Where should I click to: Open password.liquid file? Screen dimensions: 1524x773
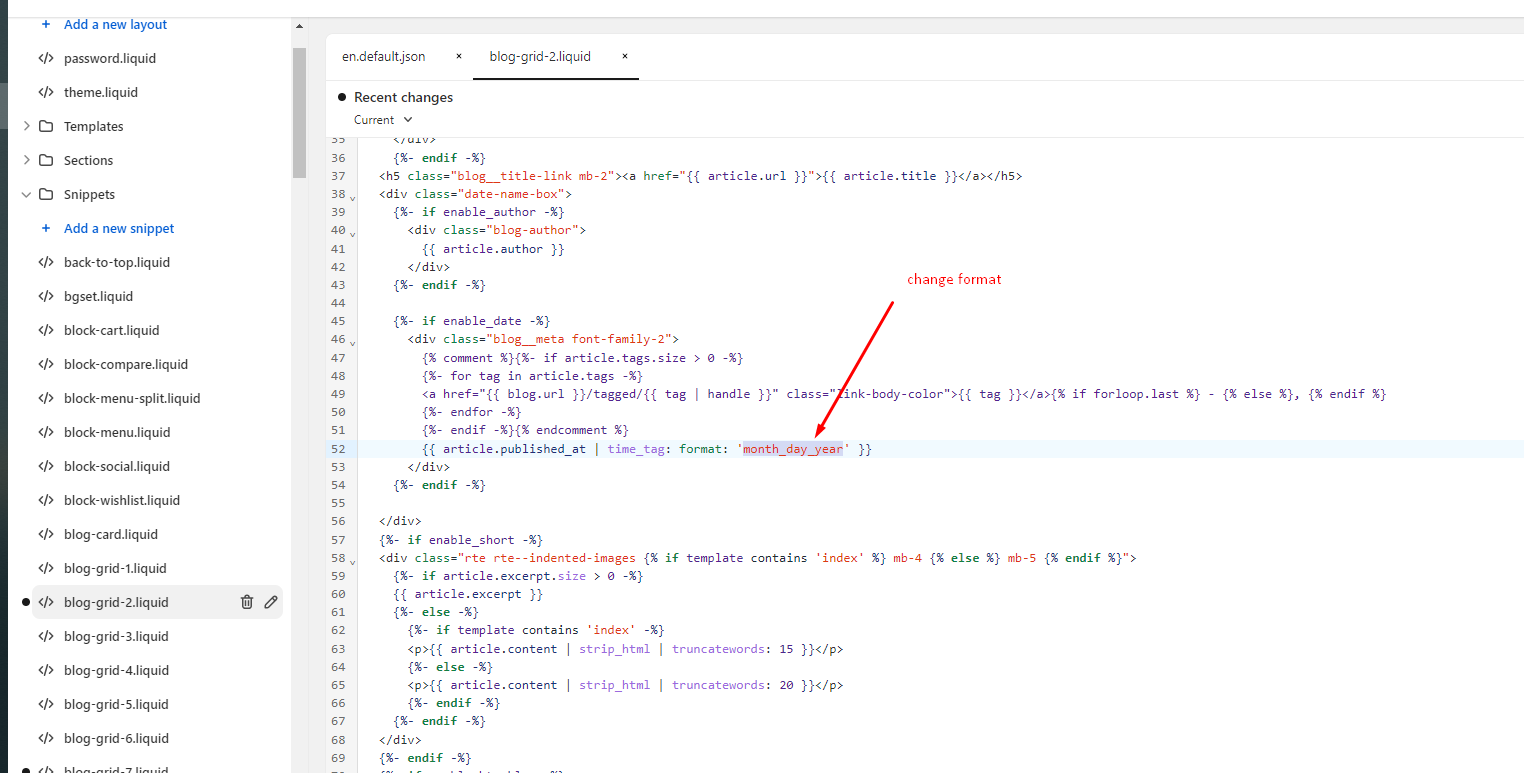tap(110, 58)
